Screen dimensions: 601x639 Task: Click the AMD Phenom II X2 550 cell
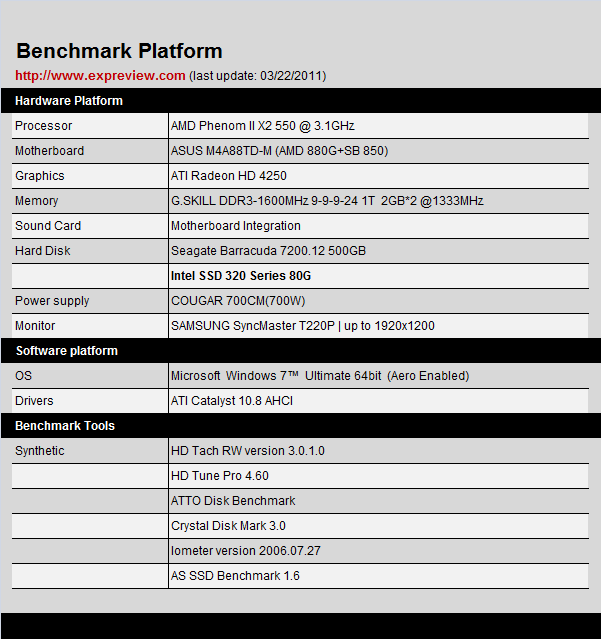263,126
